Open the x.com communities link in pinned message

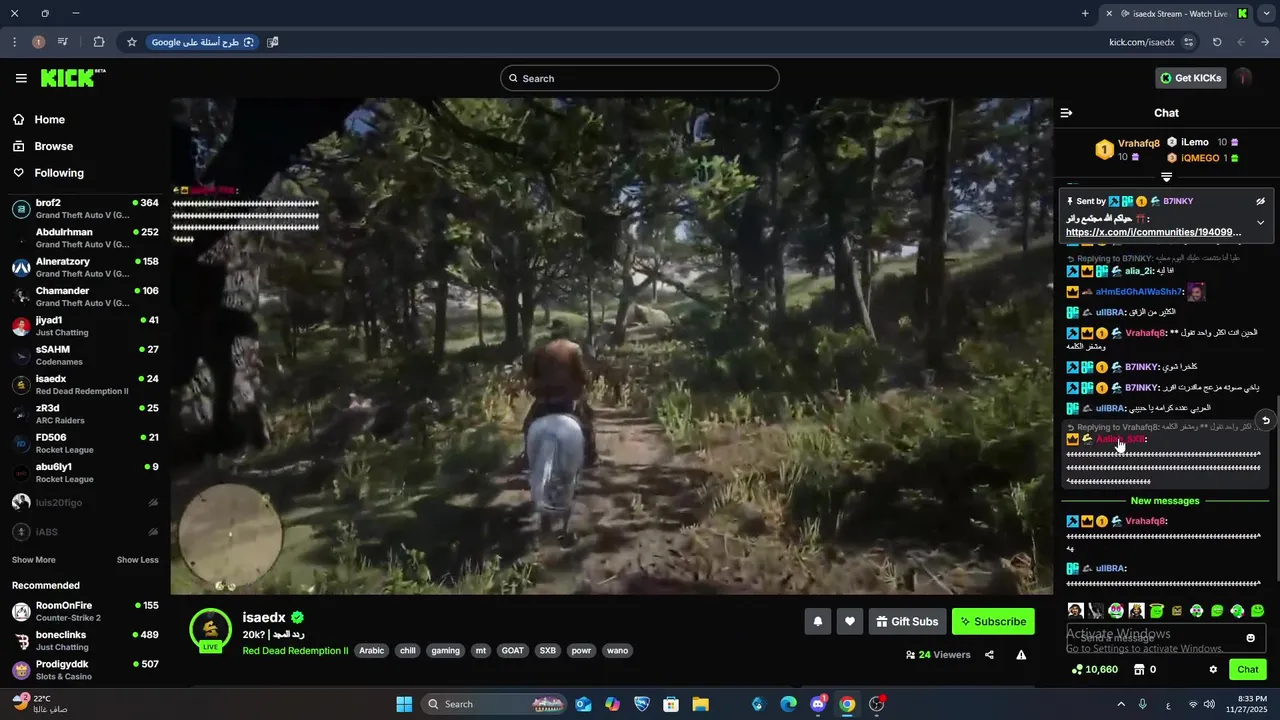point(1154,232)
